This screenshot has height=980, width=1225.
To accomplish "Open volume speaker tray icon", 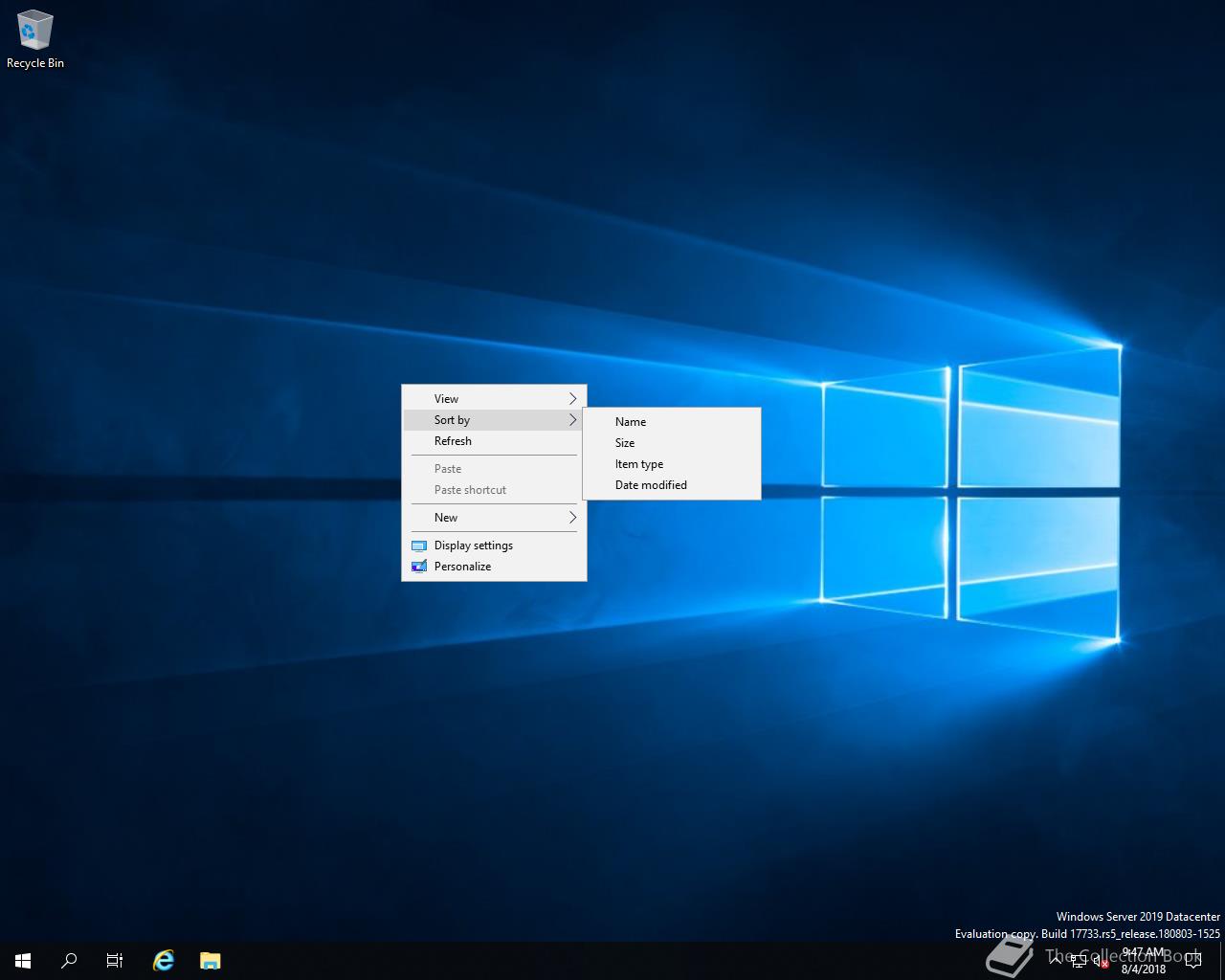I will point(1101,961).
